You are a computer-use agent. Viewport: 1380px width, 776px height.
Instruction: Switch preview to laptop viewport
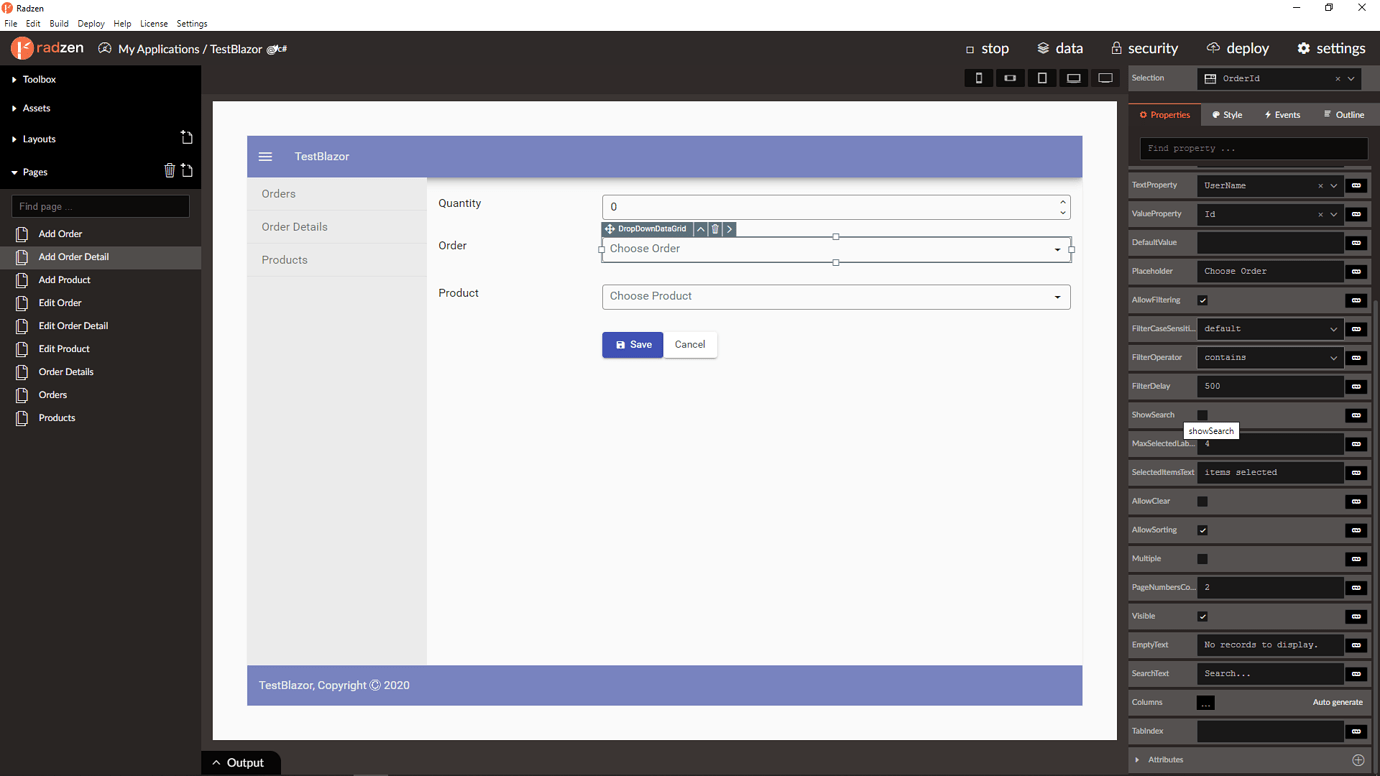pyautogui.click(x=1074, y=78)
